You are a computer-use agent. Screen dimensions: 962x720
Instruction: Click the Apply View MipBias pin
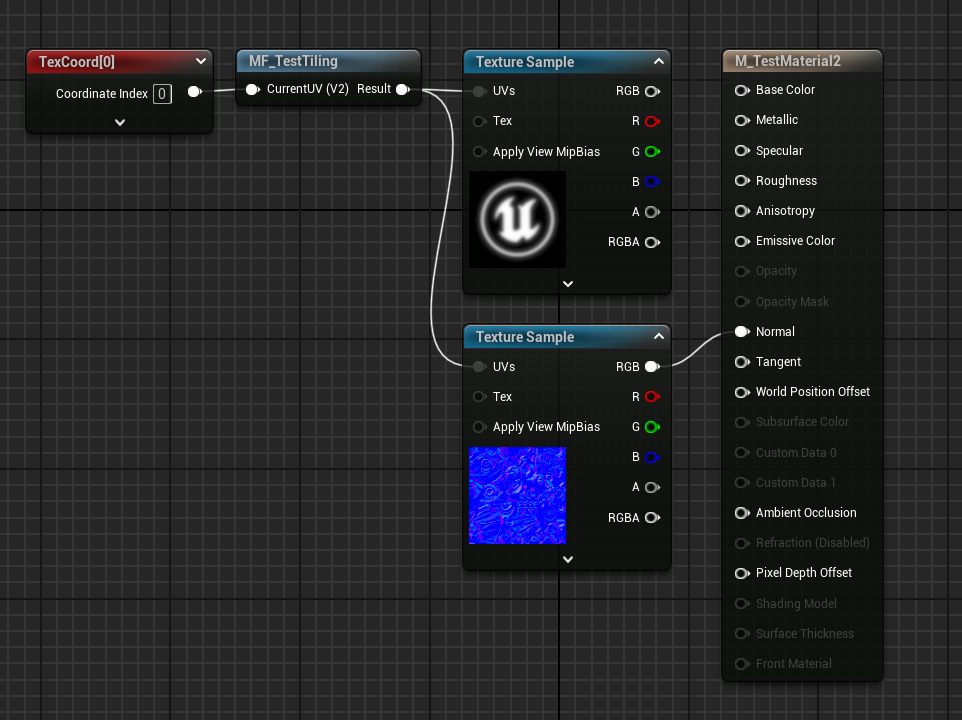[x=481, y=151]
